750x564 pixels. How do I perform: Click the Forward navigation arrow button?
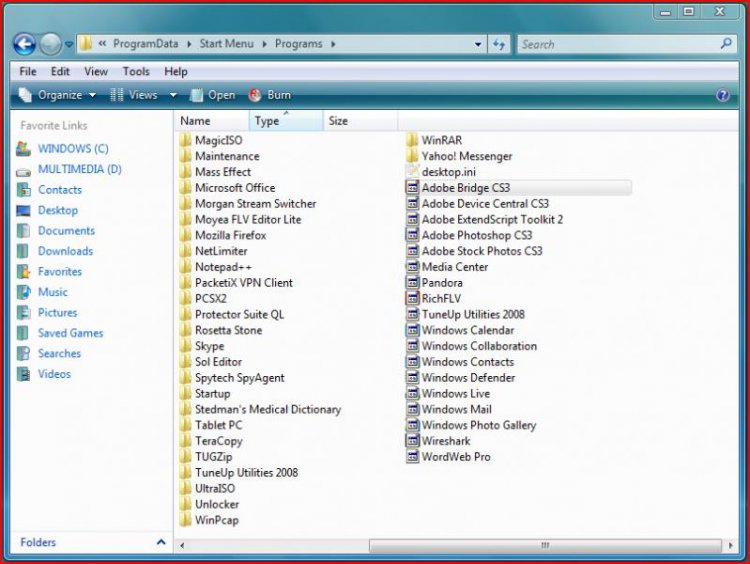(50, 44)
